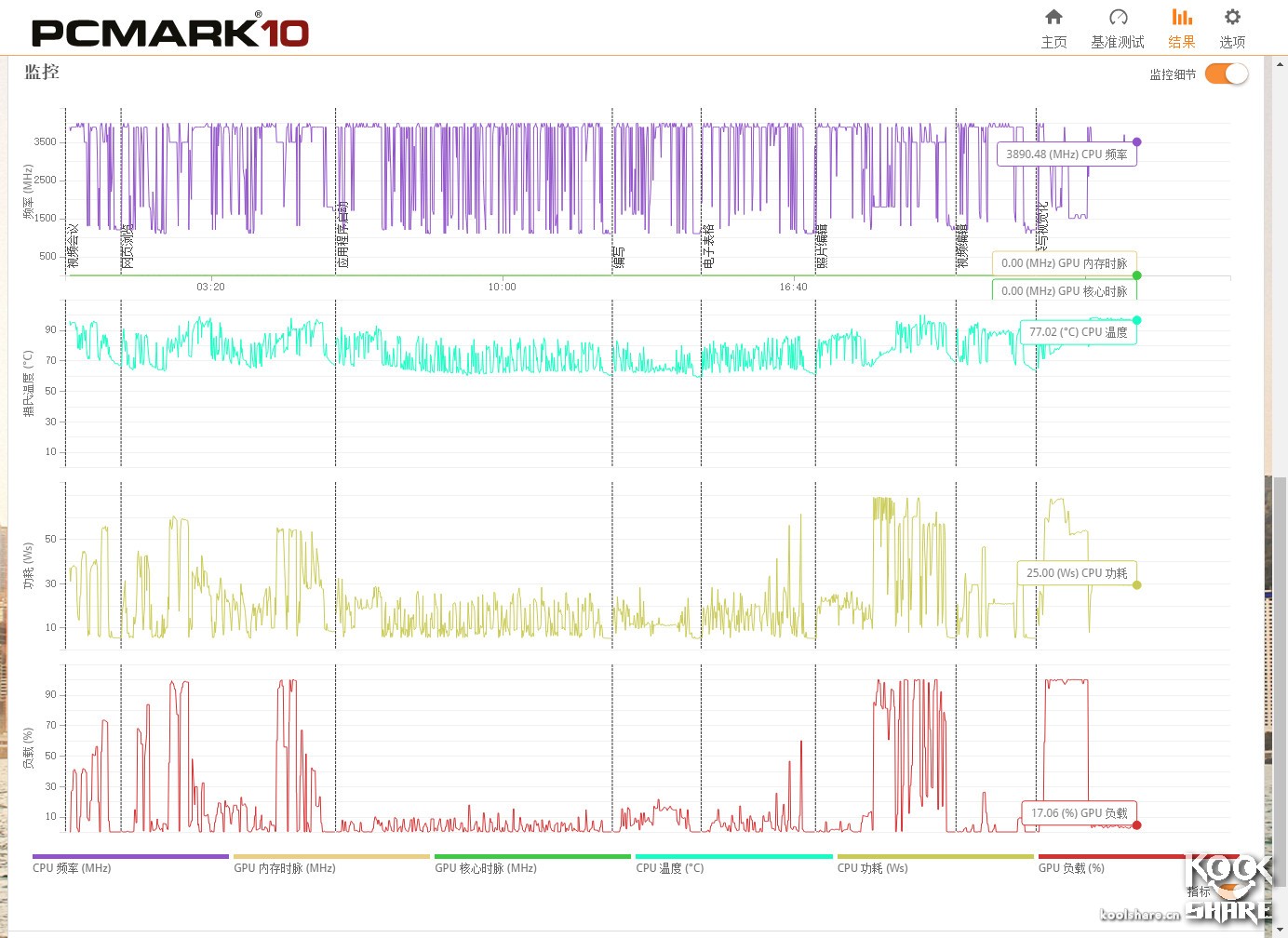
Task: Click the 0.00 (MHz) GPU 内存时脉 readout
Action: (1064, 263)
